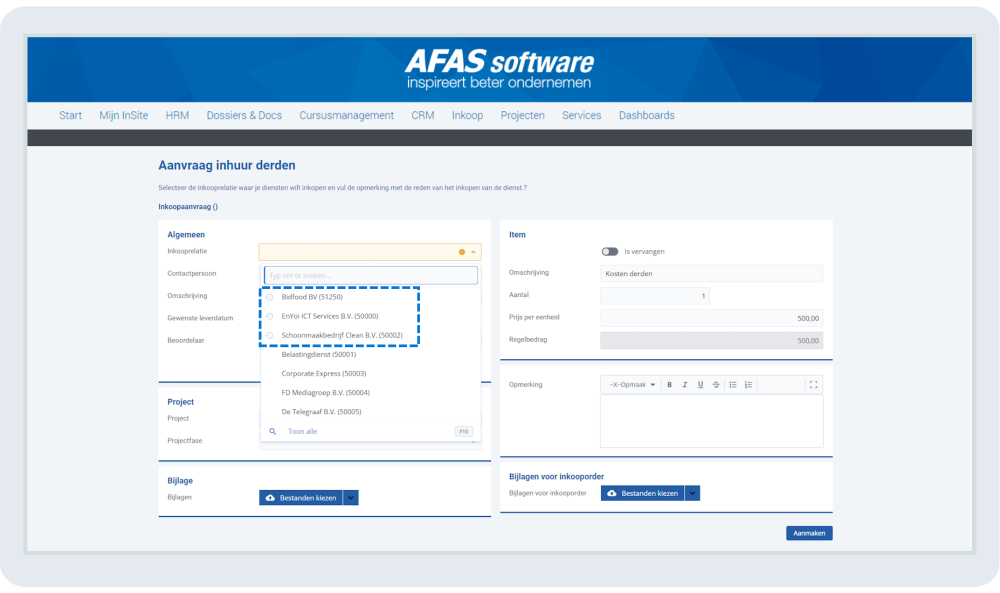Toggle bold formatting in Opmerking editor
Image resolution: width=1000 pixels, height=593 pixels.
(x=669, y=384)
